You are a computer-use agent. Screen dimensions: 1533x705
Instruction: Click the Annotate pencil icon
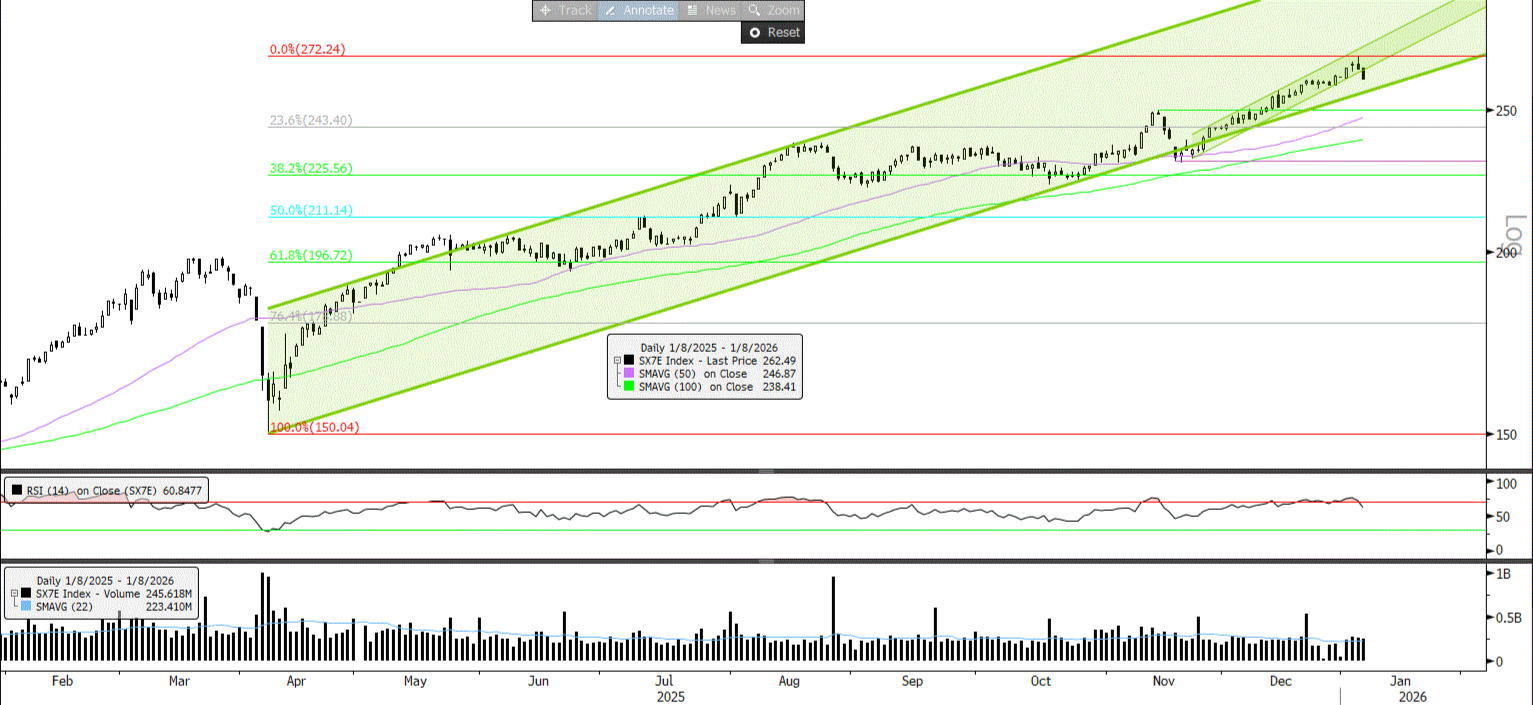click(609, 10)
